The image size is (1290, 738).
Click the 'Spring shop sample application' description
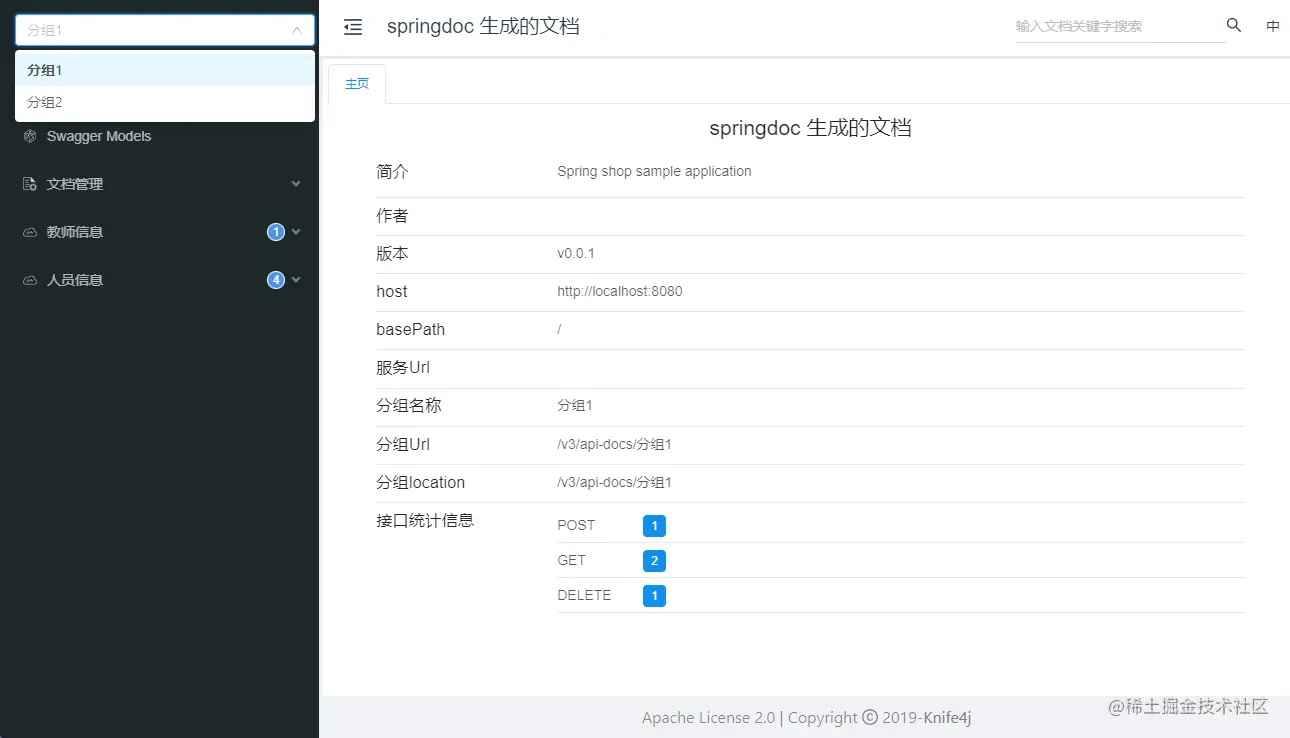coord(654,171)
